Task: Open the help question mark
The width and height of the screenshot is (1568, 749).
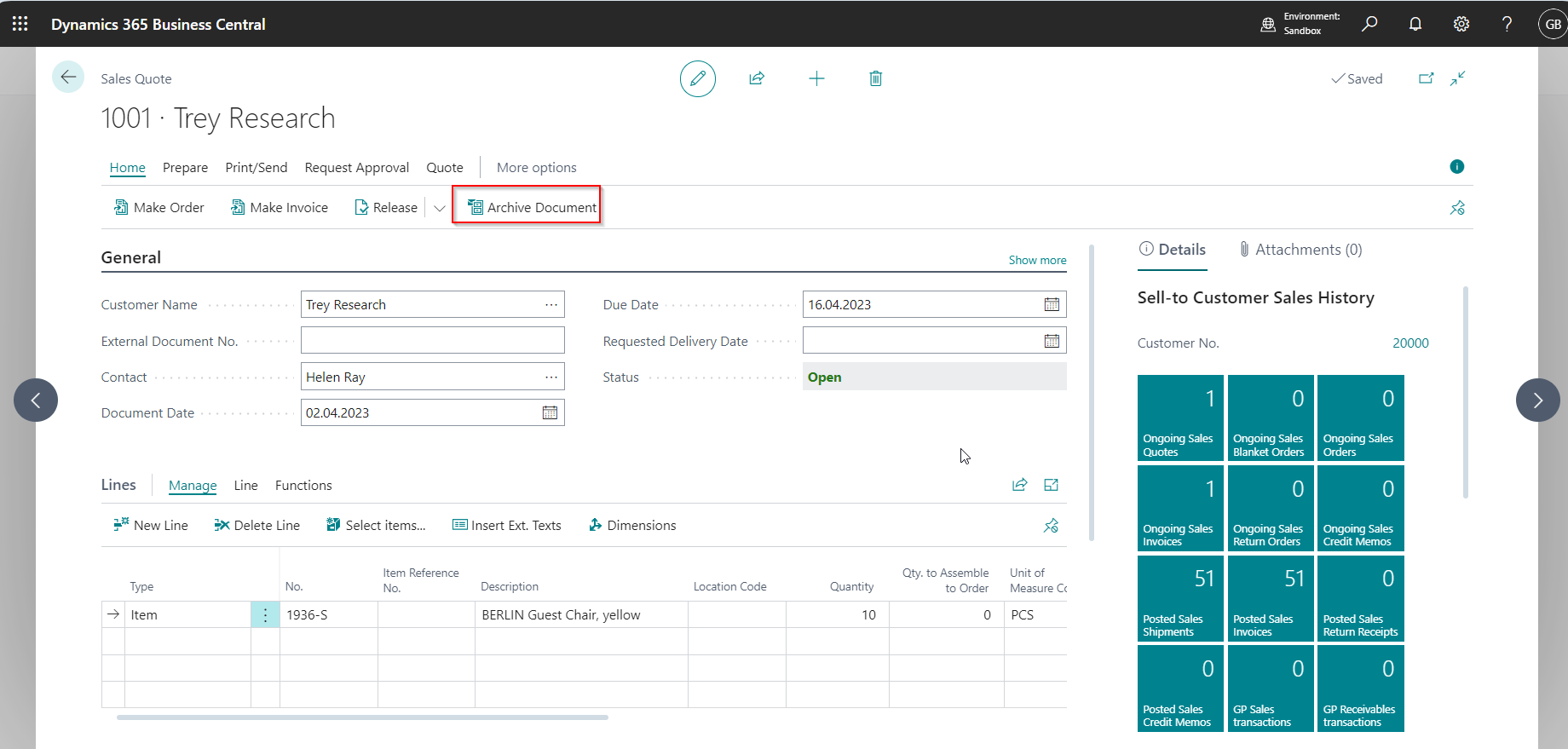Action: [1507, 24]
